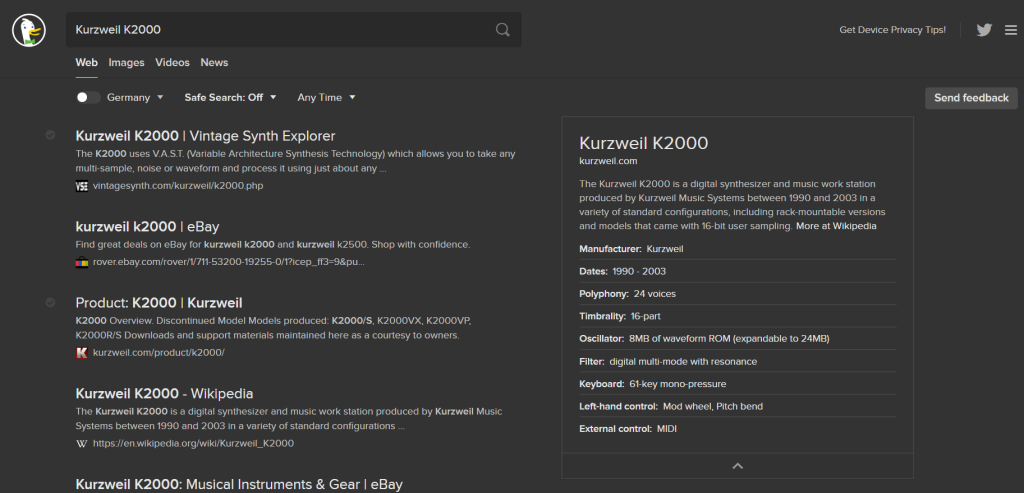
Task: Switch to the Images tab
Action: point(126,62)
